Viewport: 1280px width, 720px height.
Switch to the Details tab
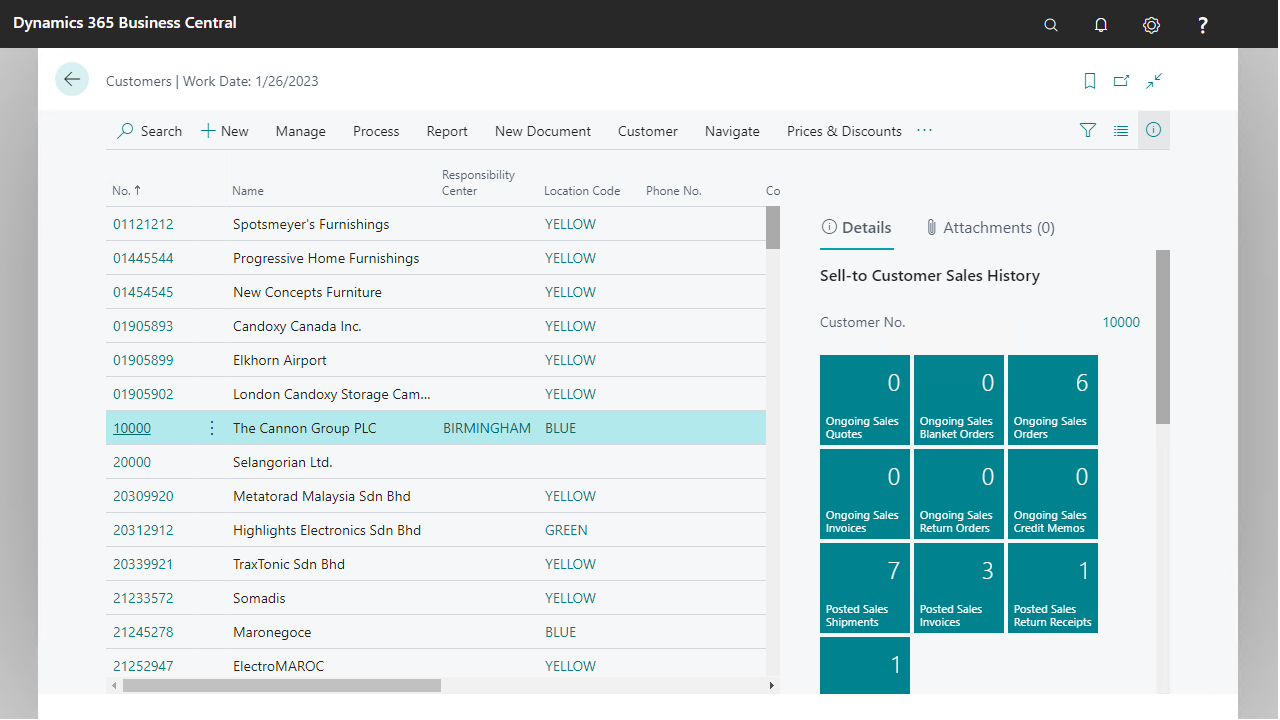[x=856, y=228]
